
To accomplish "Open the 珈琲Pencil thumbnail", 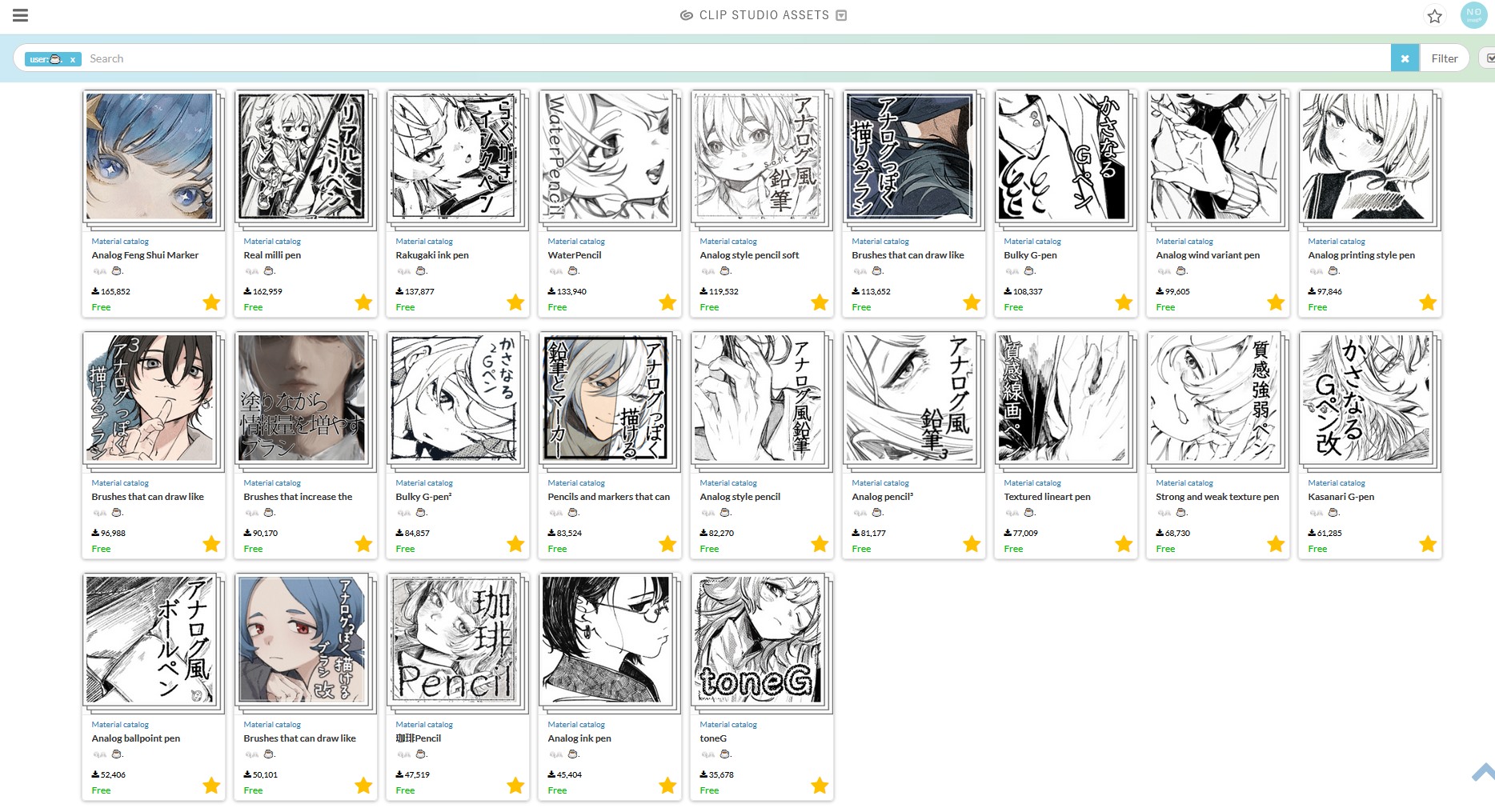I will click(x=455, y=639).
